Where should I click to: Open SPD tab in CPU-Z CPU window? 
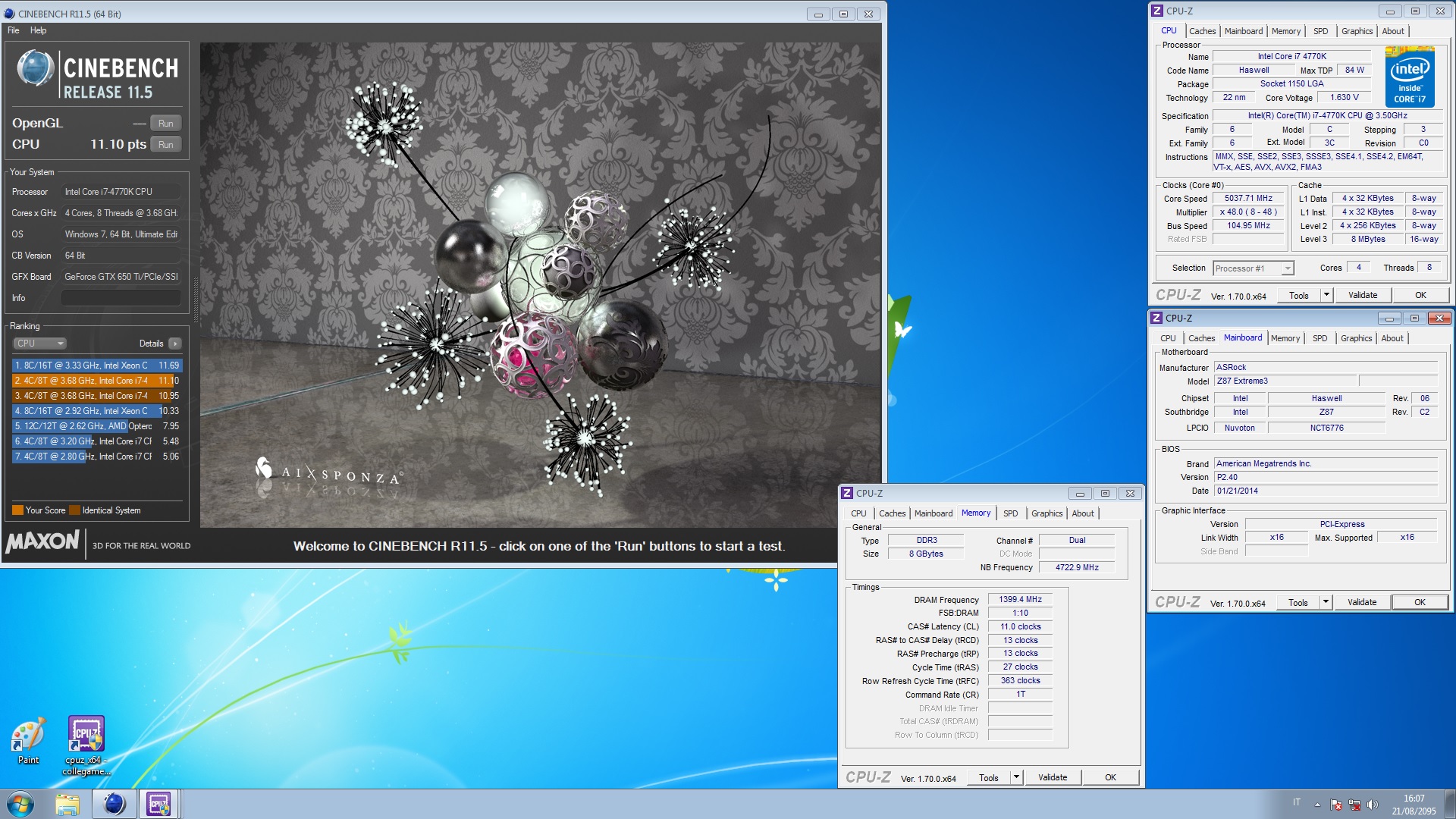coord(1320,31)
